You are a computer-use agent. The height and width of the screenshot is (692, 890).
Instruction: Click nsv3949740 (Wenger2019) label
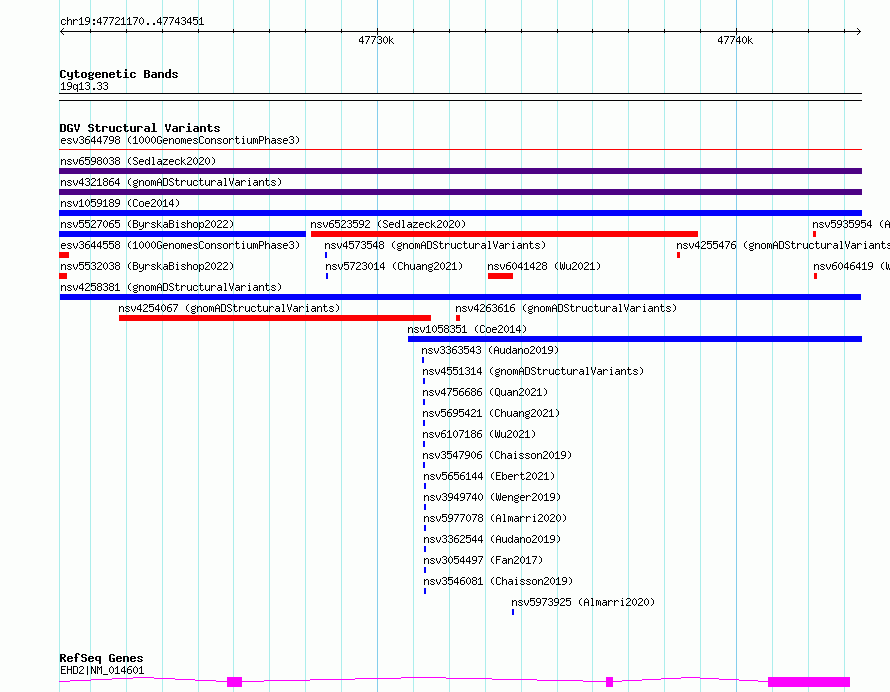pyautogui.click(x=492, y=497)
